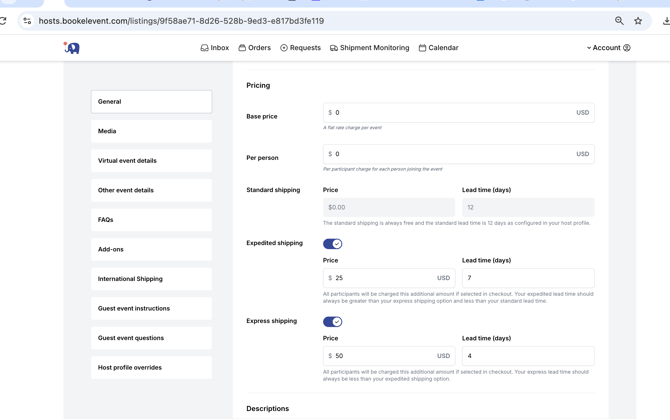Image resolution: width=670 pixels, height=420 pixels.
Task: Click the Descriptions section heading
Action: pyautogui.click(x=267, y=408)
